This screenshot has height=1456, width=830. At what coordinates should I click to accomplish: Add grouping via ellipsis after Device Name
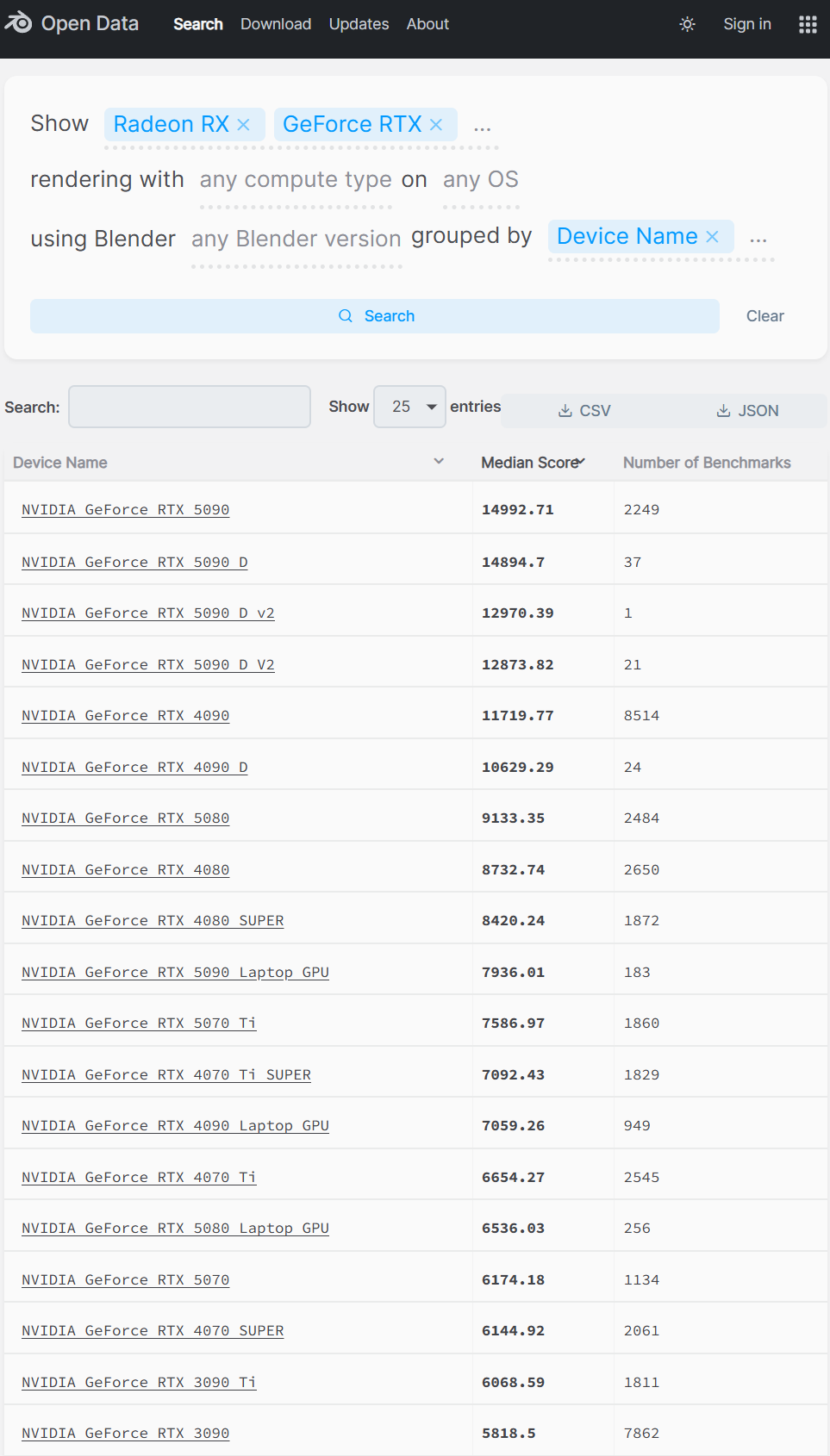tap(758, 239)
